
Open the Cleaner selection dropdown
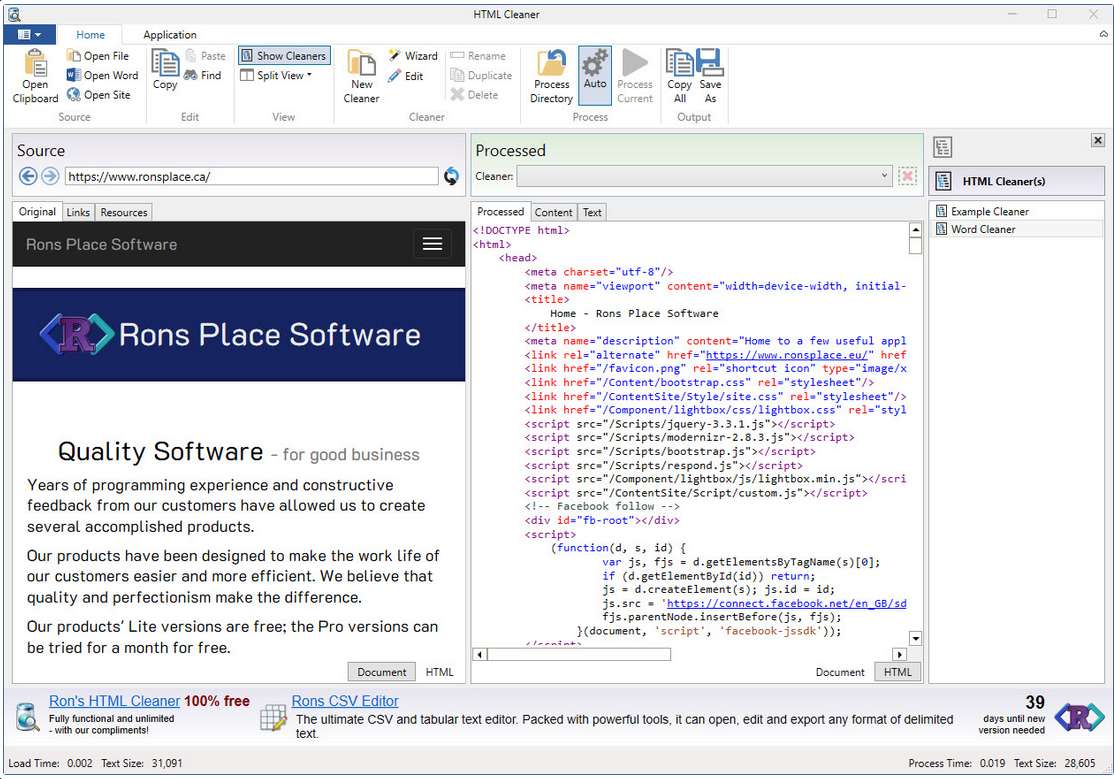[704, 176]
